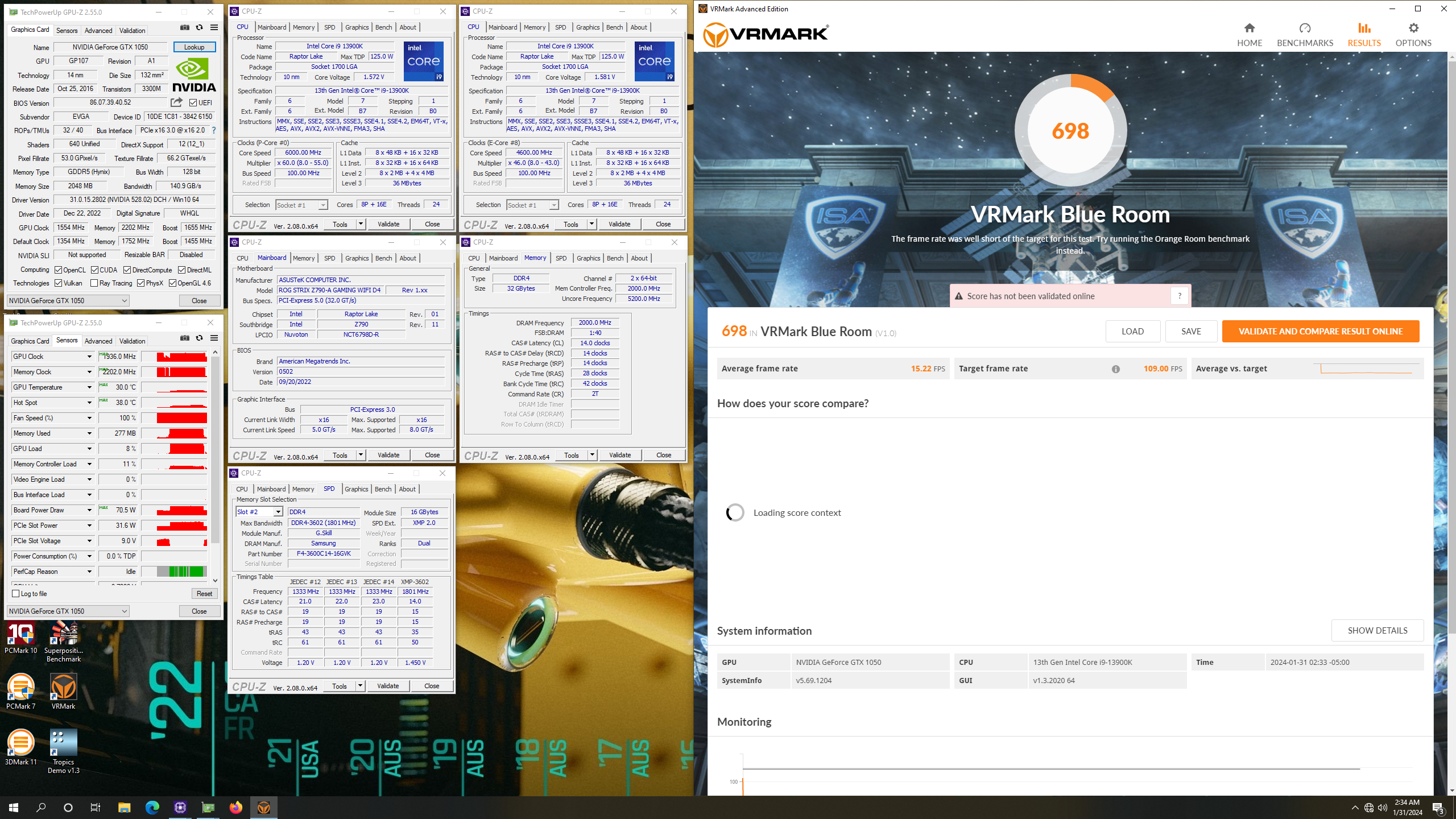This screenshot has width=1456, height=819.
Task: Toggle Vulkan checkbox in GPU-Z
Action: point(58,283)
